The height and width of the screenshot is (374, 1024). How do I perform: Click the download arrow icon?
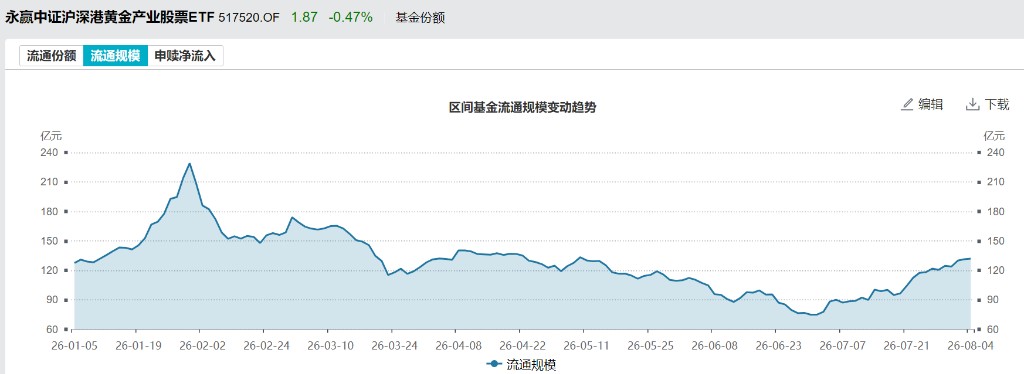(x=973, y=104)
